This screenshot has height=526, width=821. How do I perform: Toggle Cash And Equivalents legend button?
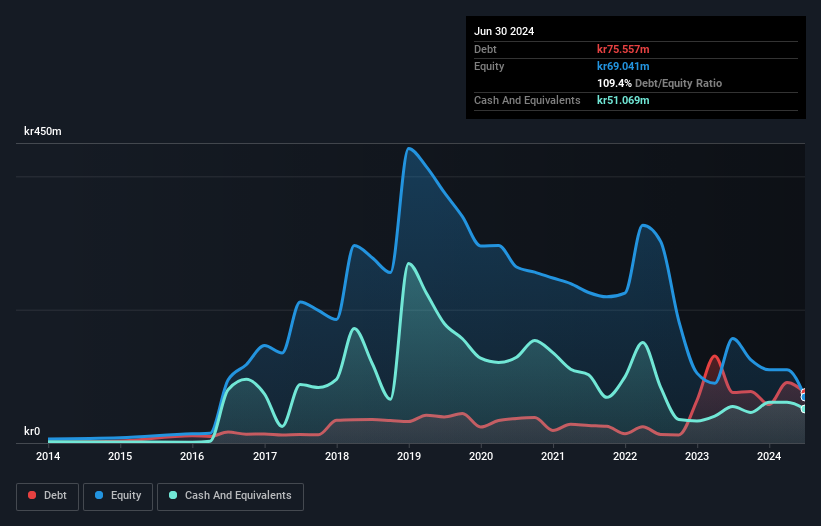click(230, 496)
